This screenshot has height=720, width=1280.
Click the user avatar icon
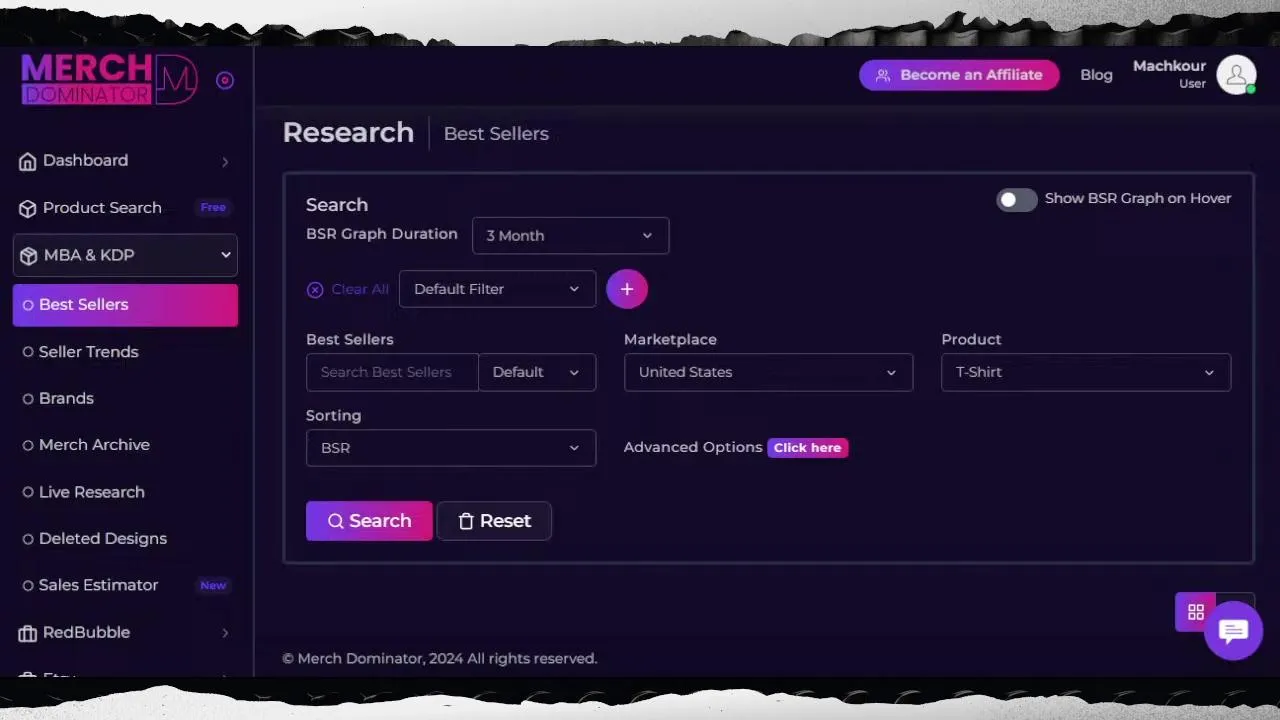(1236, 75)
